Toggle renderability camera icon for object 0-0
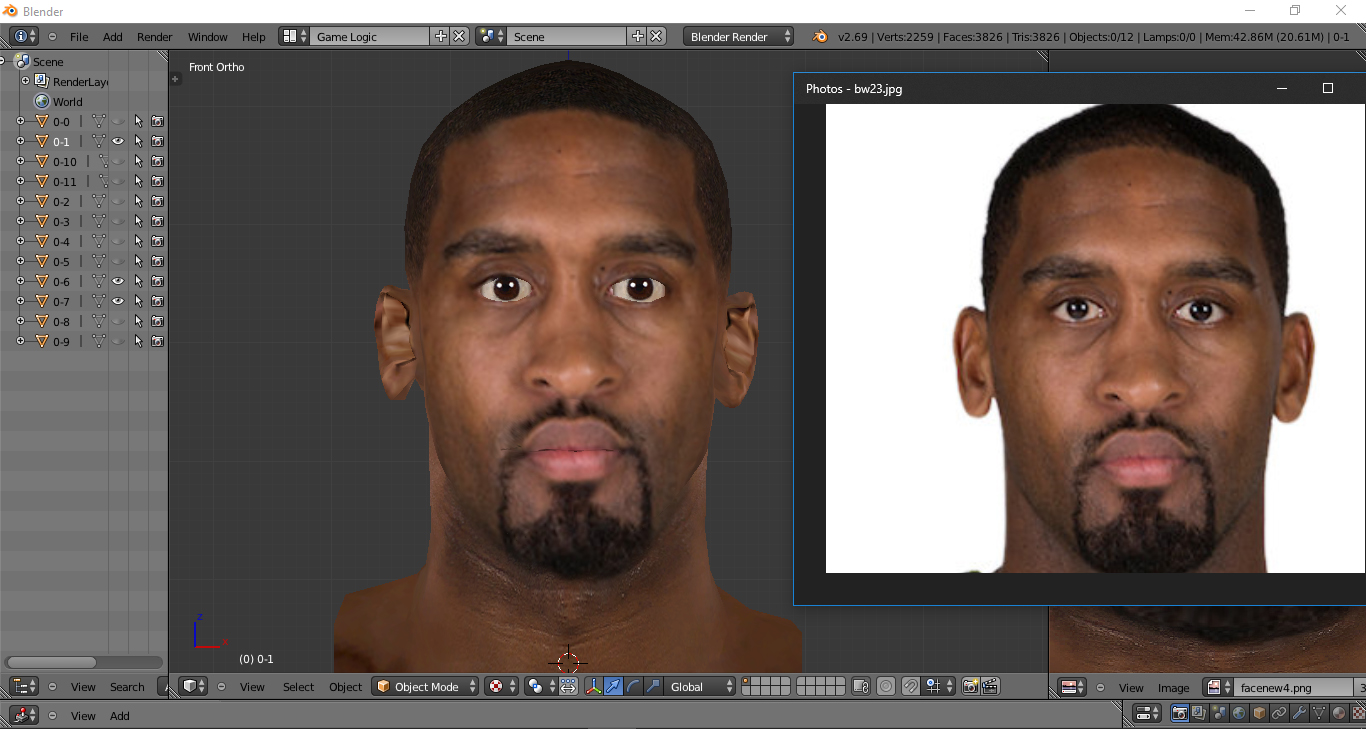This screenshot has width=1366, height=729. [157, 121]
